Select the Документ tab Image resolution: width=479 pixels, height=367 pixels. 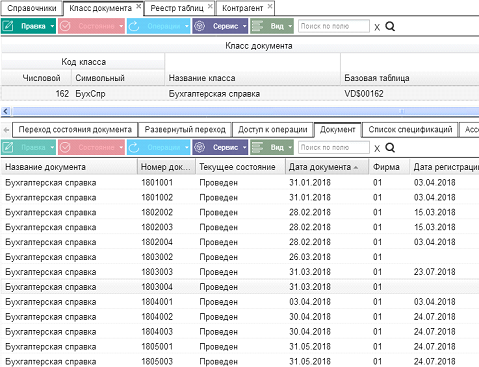(x=338, y=130)
